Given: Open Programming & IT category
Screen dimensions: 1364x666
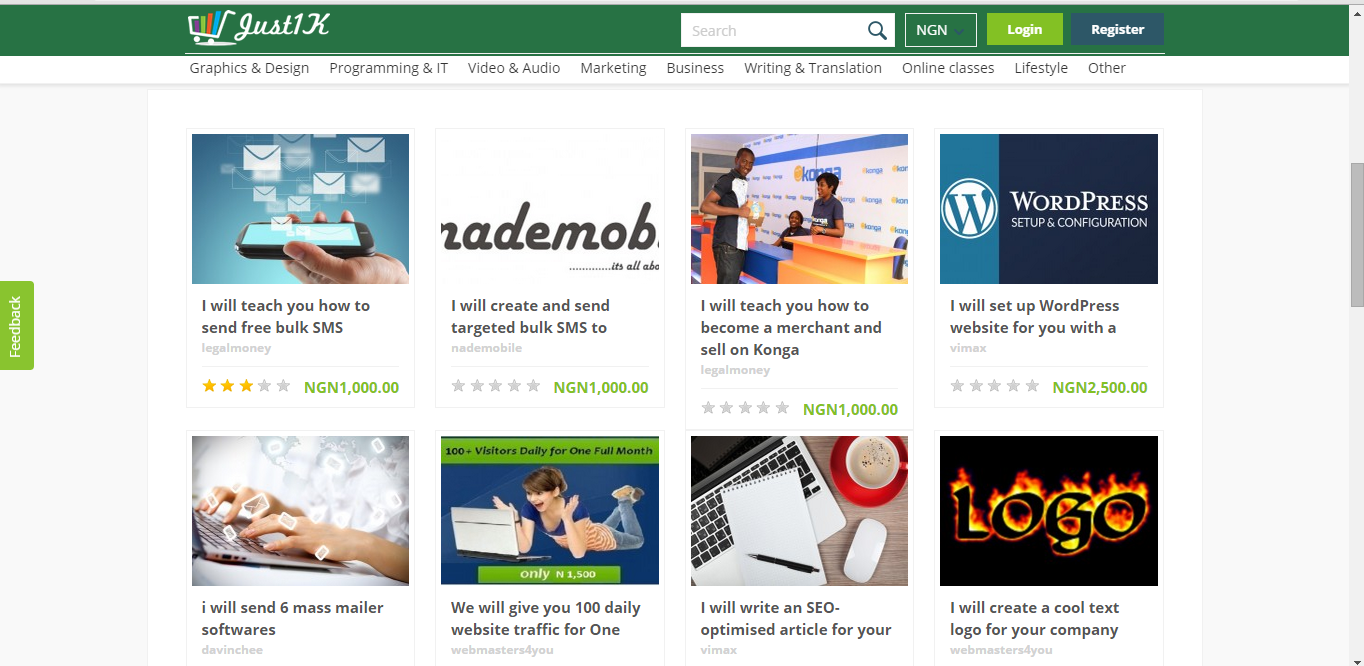Looking at the screenshot, I should point(388,68).
